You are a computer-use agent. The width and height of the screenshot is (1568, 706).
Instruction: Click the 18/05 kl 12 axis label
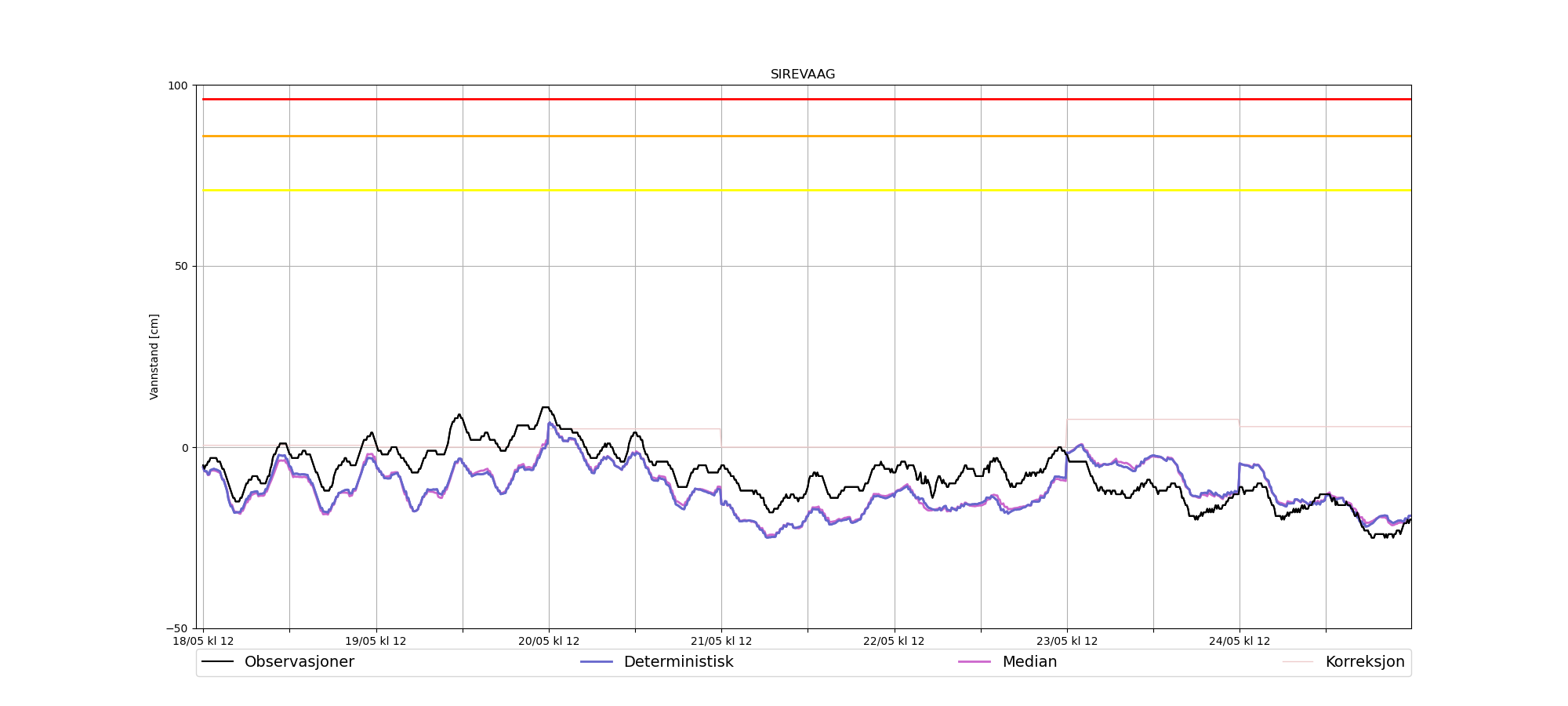[203, 641]
